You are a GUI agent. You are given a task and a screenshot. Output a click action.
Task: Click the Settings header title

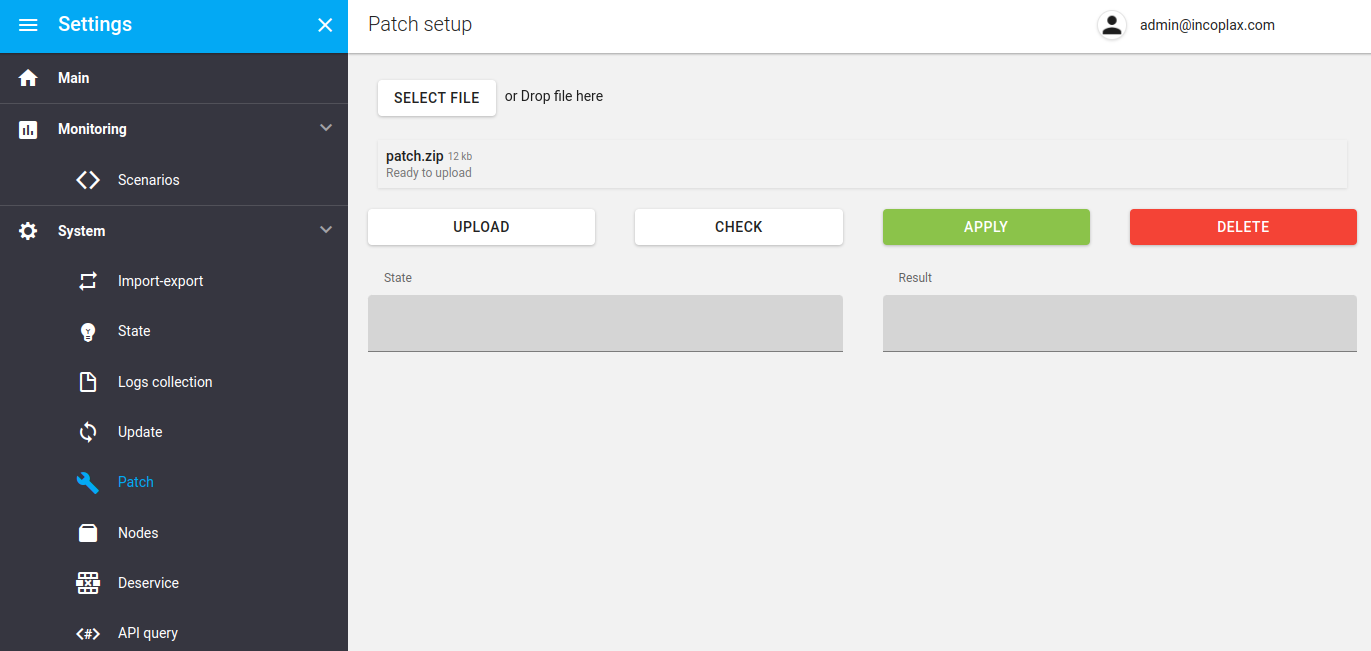pos(95,24)
